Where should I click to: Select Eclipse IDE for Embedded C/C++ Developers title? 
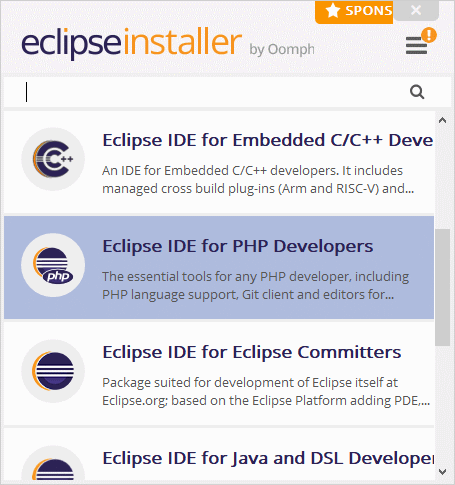tap(267, 140)
